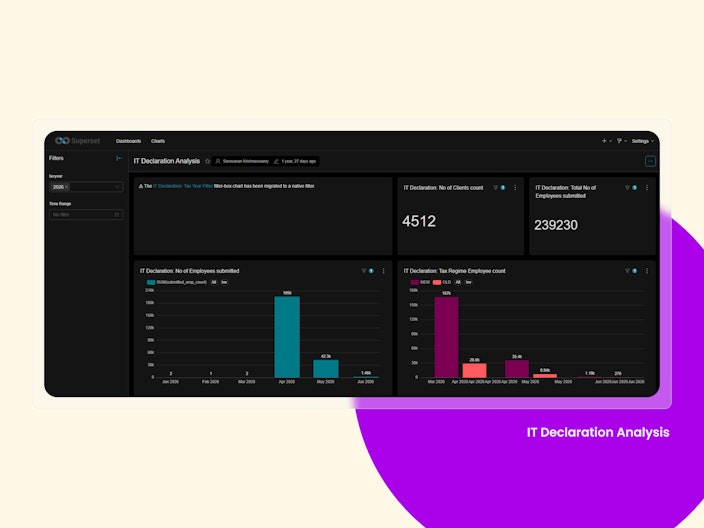Screen dimensions: 704x528
Task: Click filter count badge on No of Clients count
Action: (x=503, y=188)
